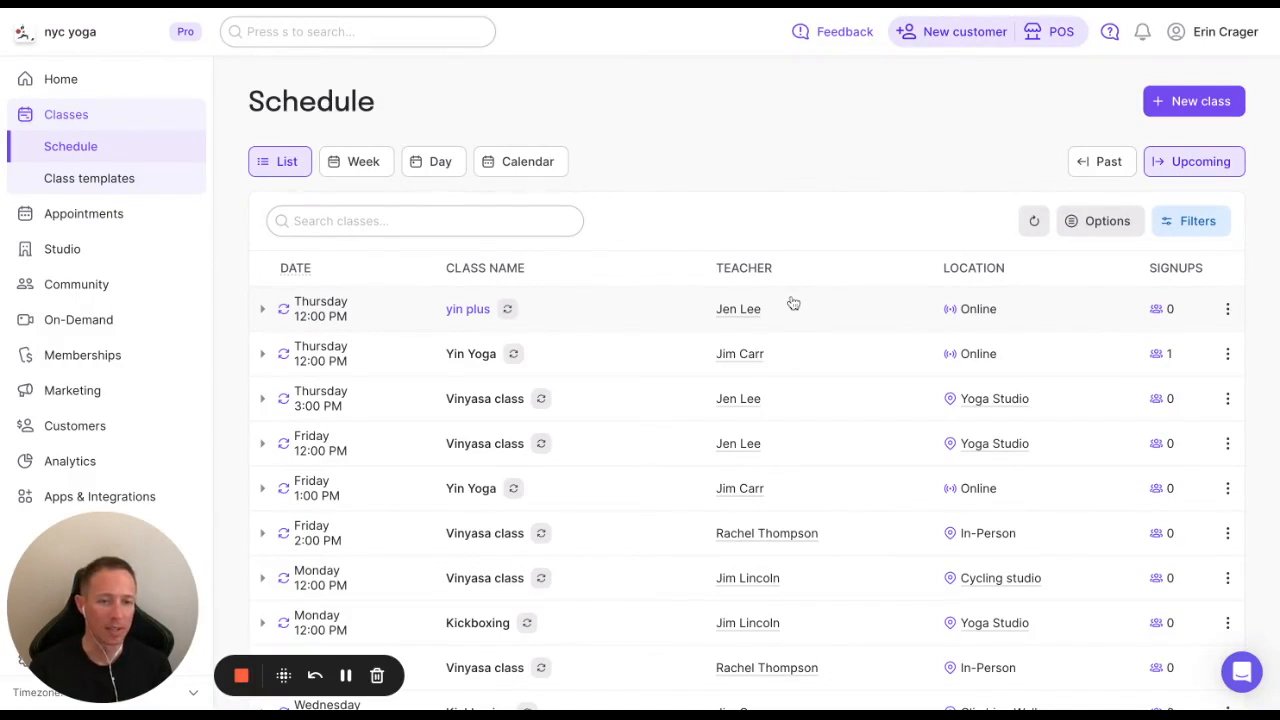Click the refresh icon beside Options

click(1034, 221)
